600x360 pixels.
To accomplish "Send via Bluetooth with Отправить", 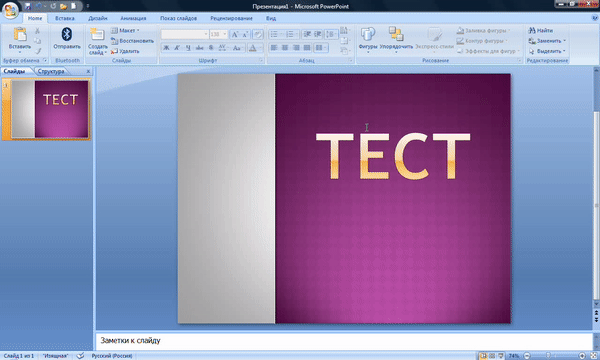I will click(x=67, y=38).
